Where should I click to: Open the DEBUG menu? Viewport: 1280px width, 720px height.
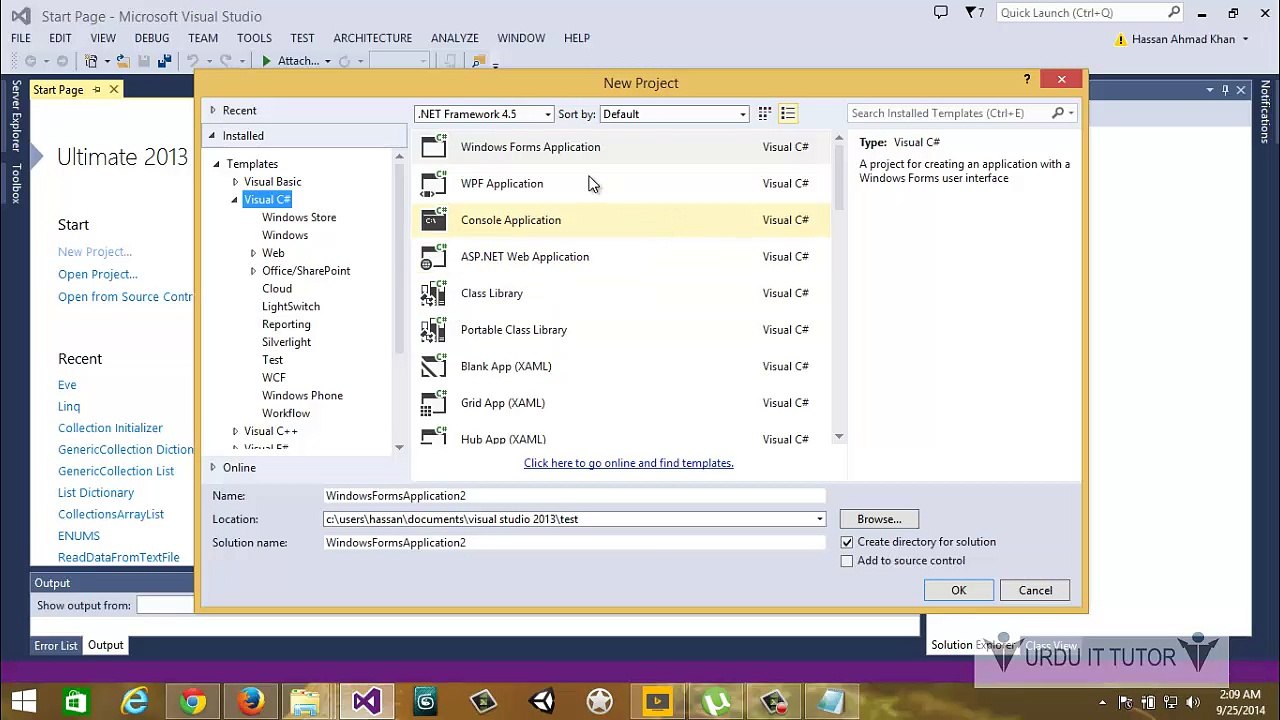coord(152,38)
